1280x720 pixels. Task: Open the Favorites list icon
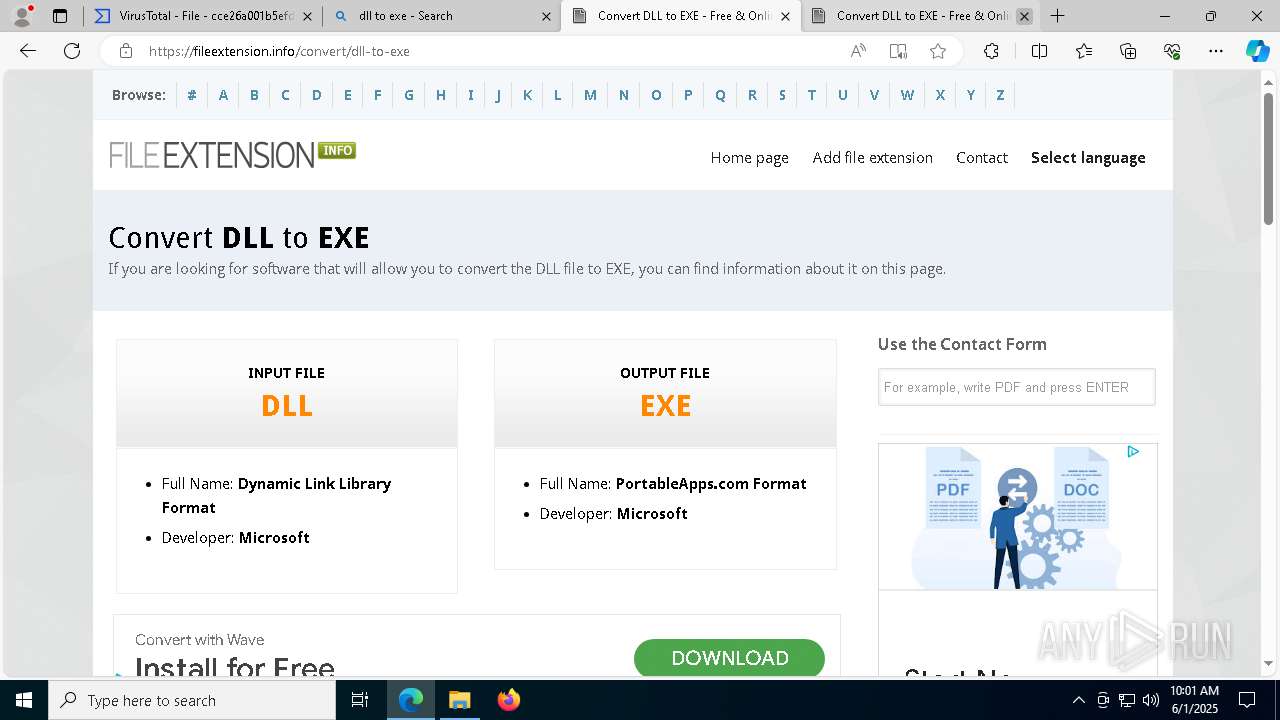click(1084, 51)
